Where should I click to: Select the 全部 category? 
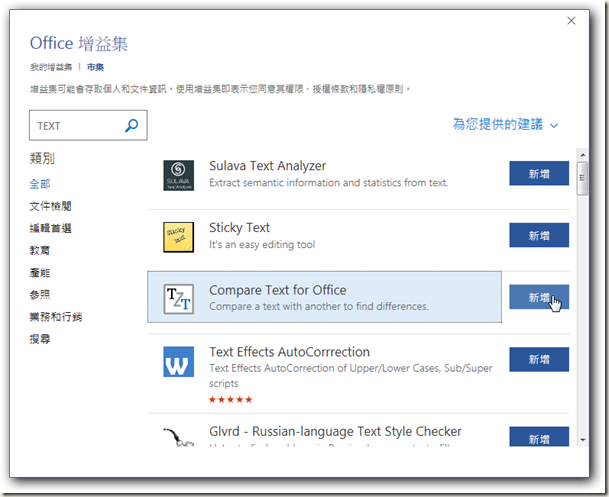[40, 184]
